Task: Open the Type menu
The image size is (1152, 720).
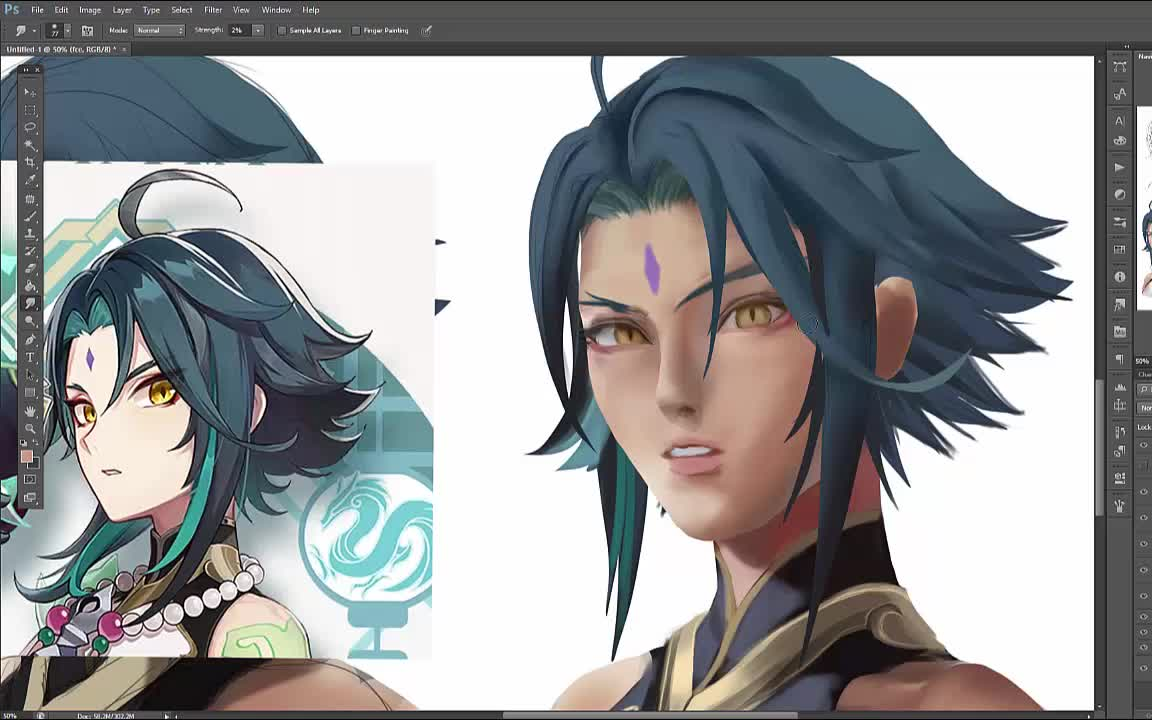Action: (x=151, y=10)
